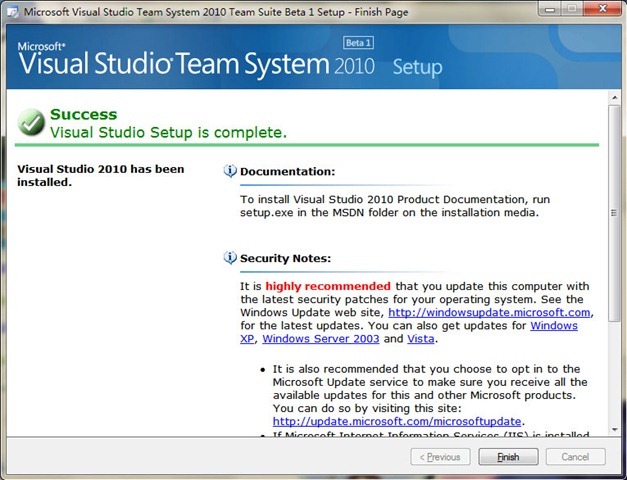Click the 'Security Notes:' heading
Screen dimensions: 627x480
tap(286, 258)
